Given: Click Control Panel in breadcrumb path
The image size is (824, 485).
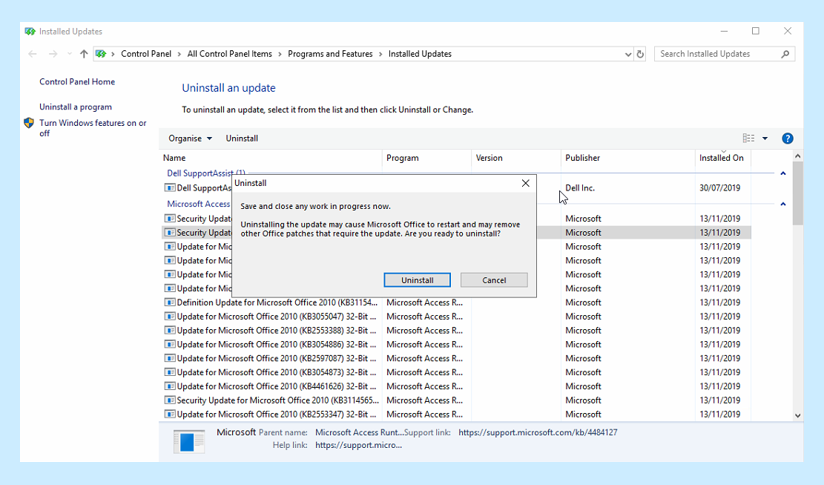Looking at the screenshot, I should (x=146, y=54).
